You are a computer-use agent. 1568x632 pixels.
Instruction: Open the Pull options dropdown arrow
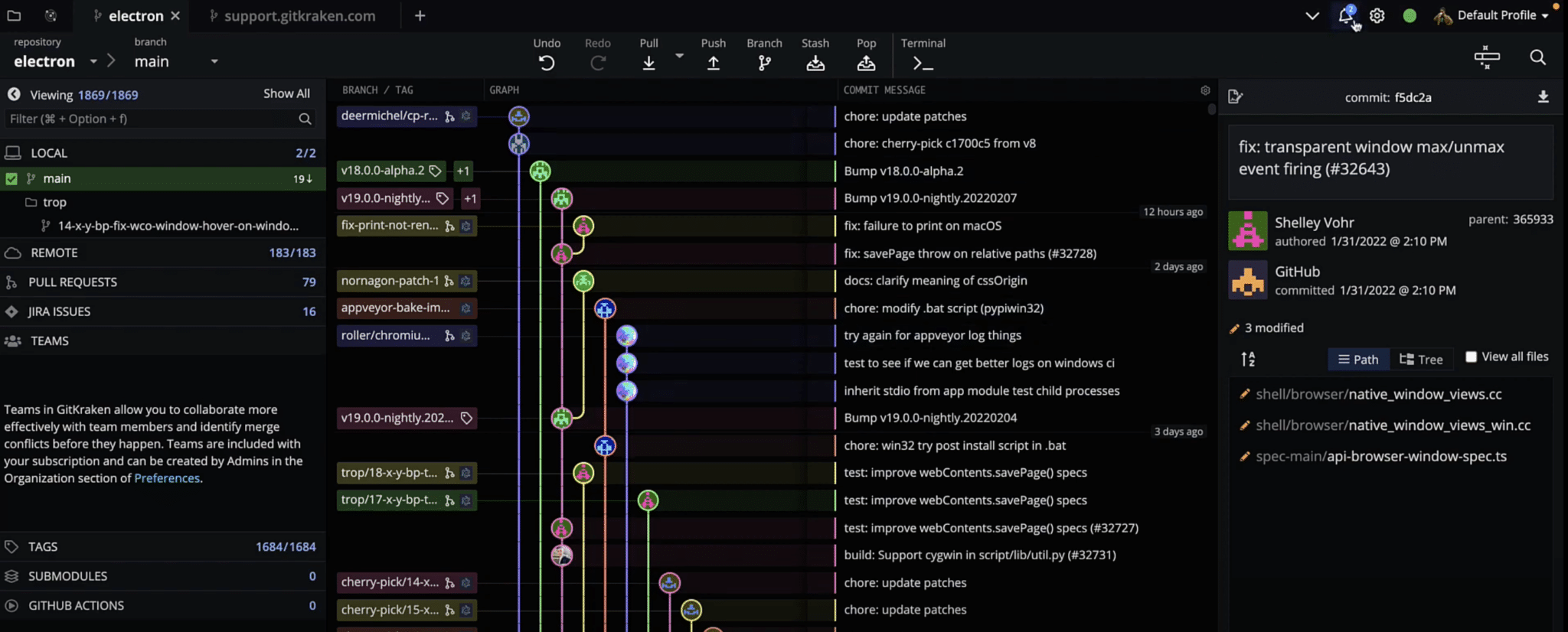(x=679, y=56)
